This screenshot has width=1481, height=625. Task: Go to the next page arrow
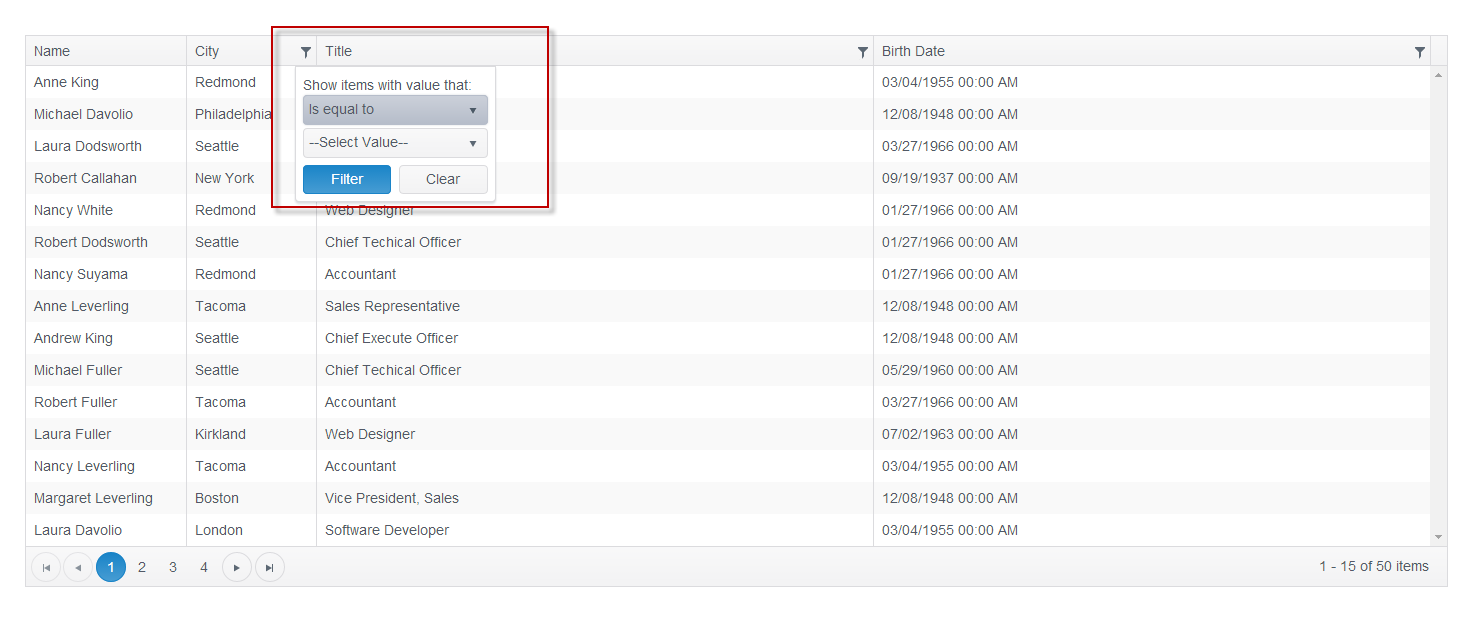pos(237,567)
